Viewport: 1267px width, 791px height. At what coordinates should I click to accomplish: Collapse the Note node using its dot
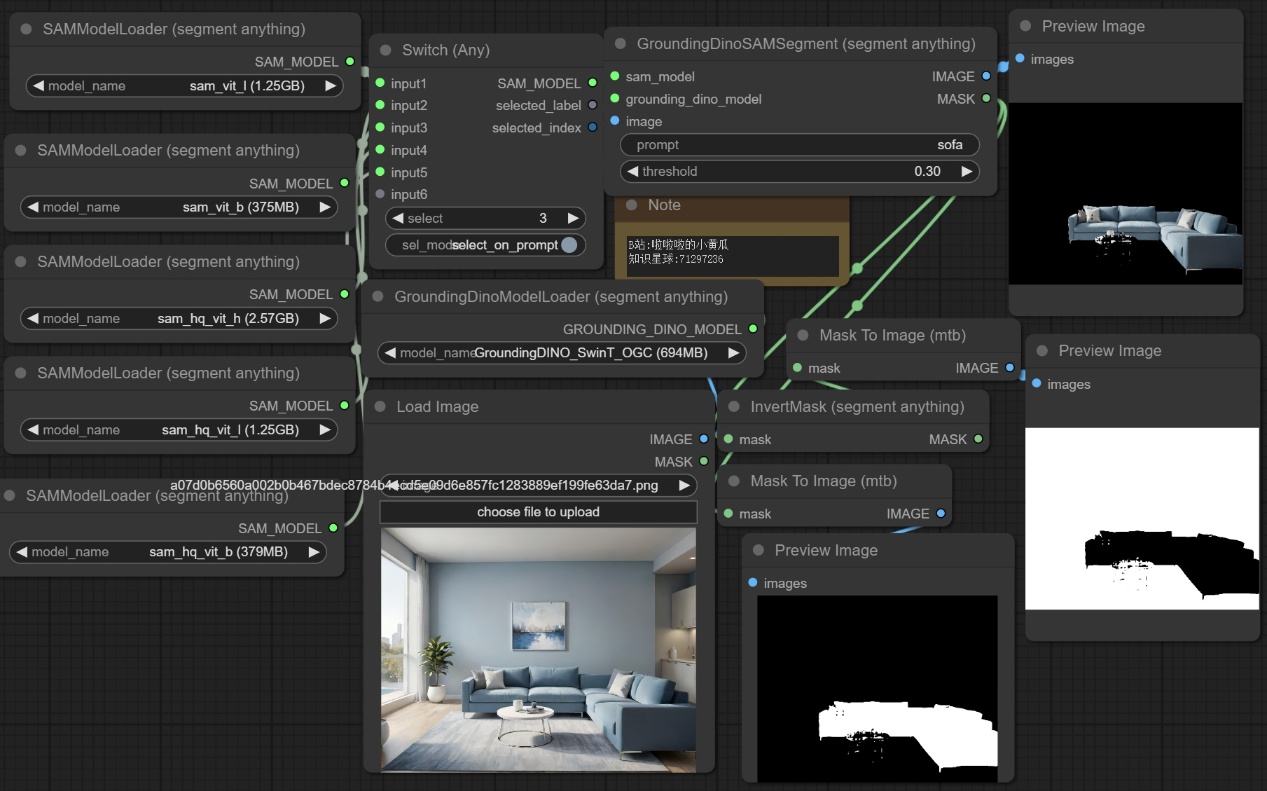(x=631, y=205)
